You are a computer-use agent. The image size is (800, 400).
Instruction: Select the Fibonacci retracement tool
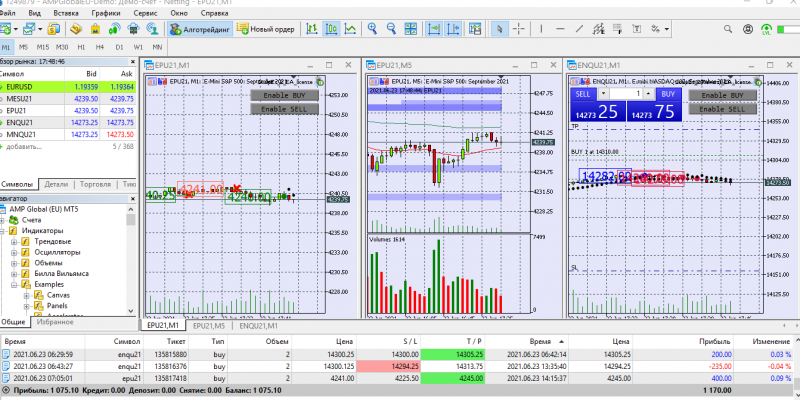(x=618, y=29)
